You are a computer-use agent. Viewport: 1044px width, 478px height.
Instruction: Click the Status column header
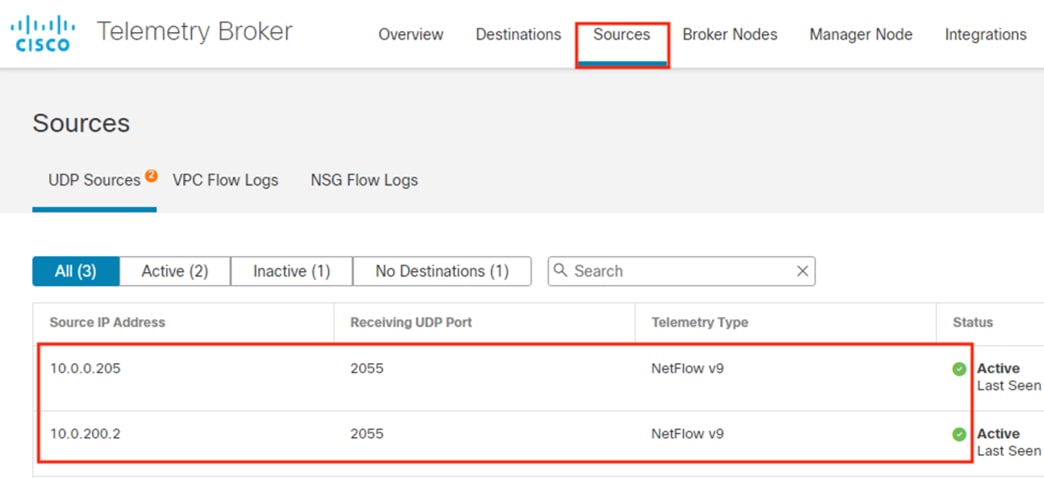973,322
